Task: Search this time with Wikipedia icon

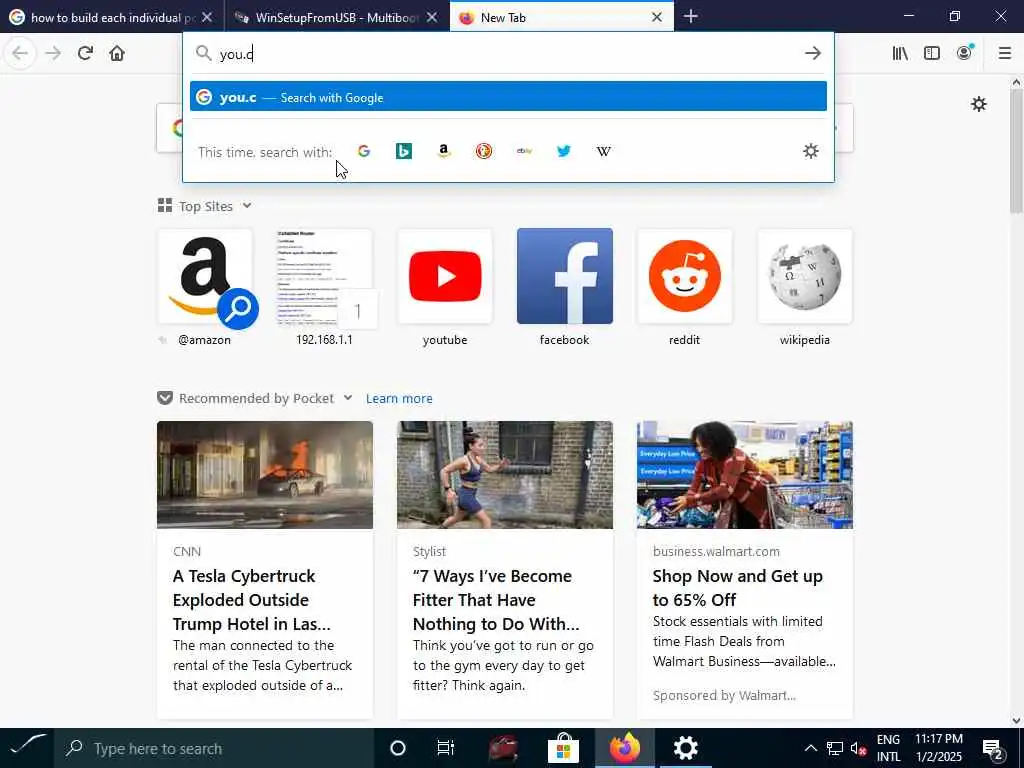Action: click(603, 151)
